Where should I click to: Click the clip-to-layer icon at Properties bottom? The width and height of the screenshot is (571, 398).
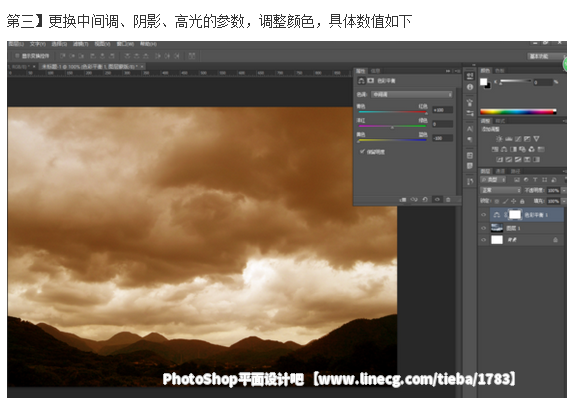point(403,200)
